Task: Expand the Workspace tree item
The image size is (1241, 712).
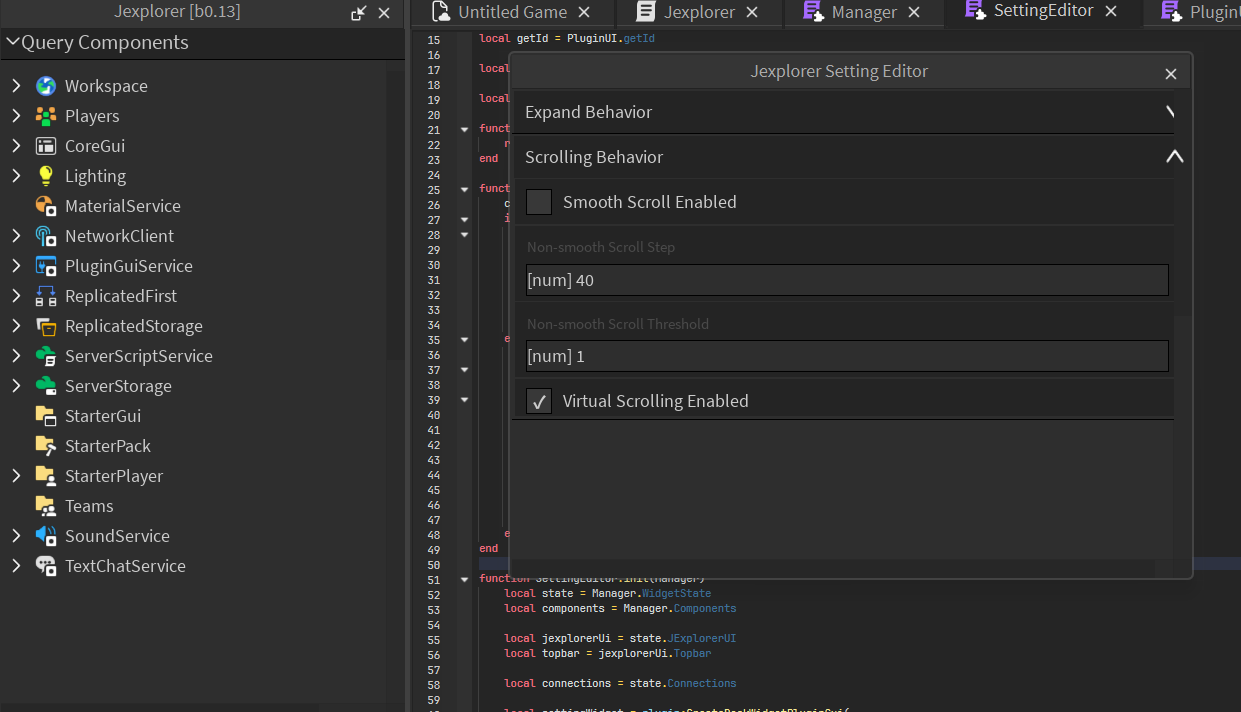Action: coord(18,86)
